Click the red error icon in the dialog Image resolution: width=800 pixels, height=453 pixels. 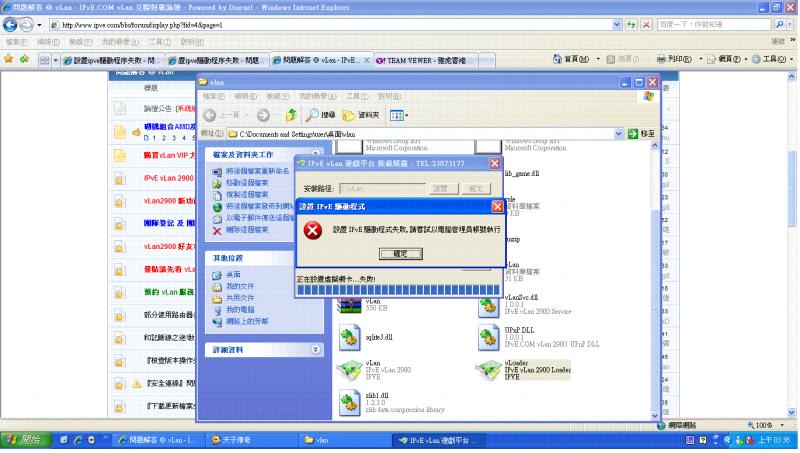(312, 230)
